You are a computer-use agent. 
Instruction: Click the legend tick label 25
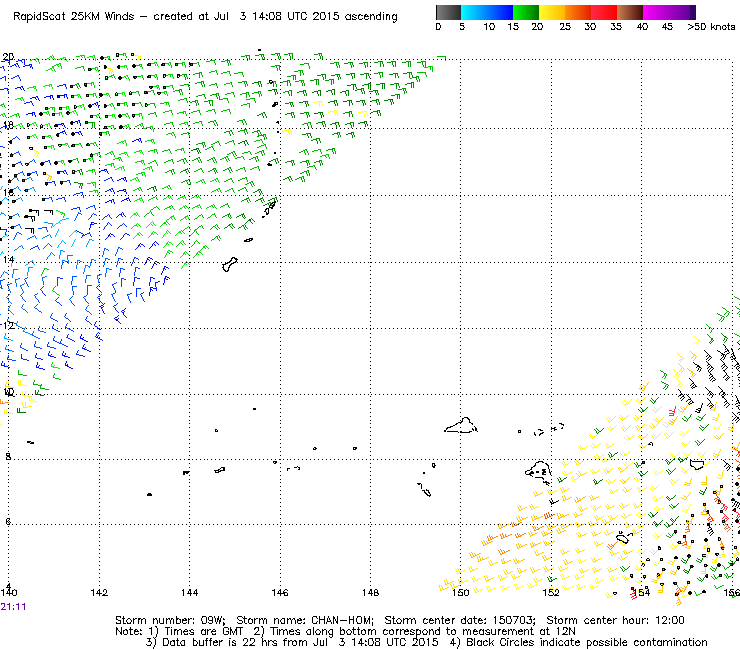(x=565, y=27)
